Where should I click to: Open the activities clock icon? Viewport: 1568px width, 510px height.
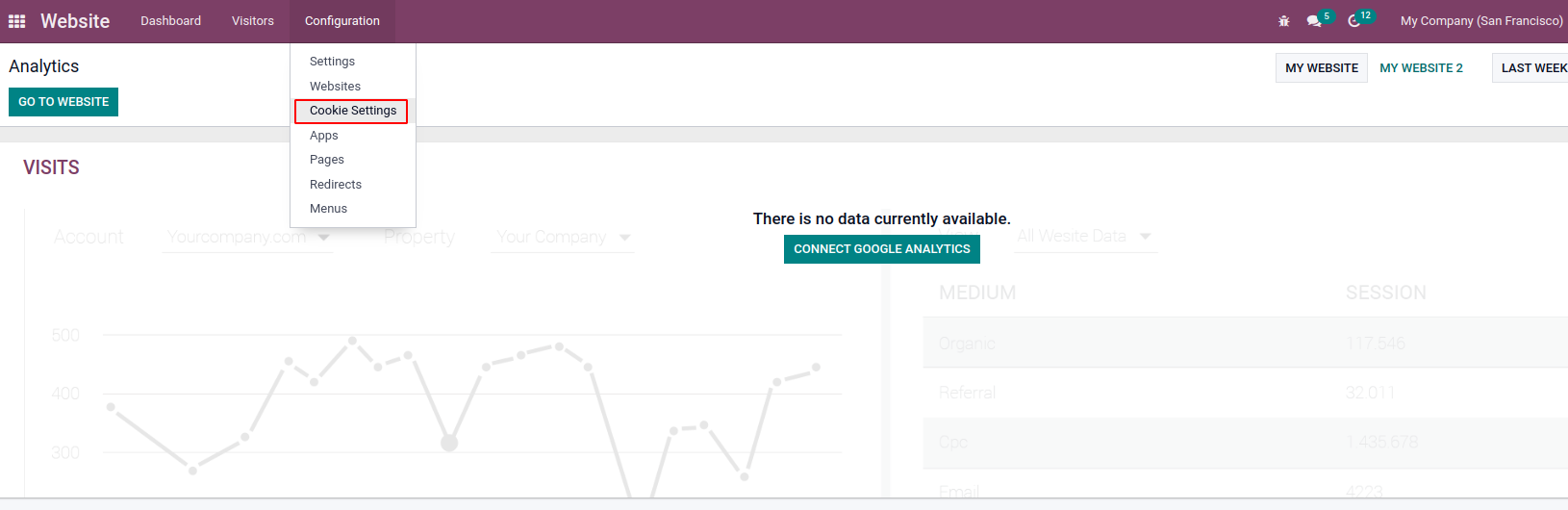coord(1354,21)
